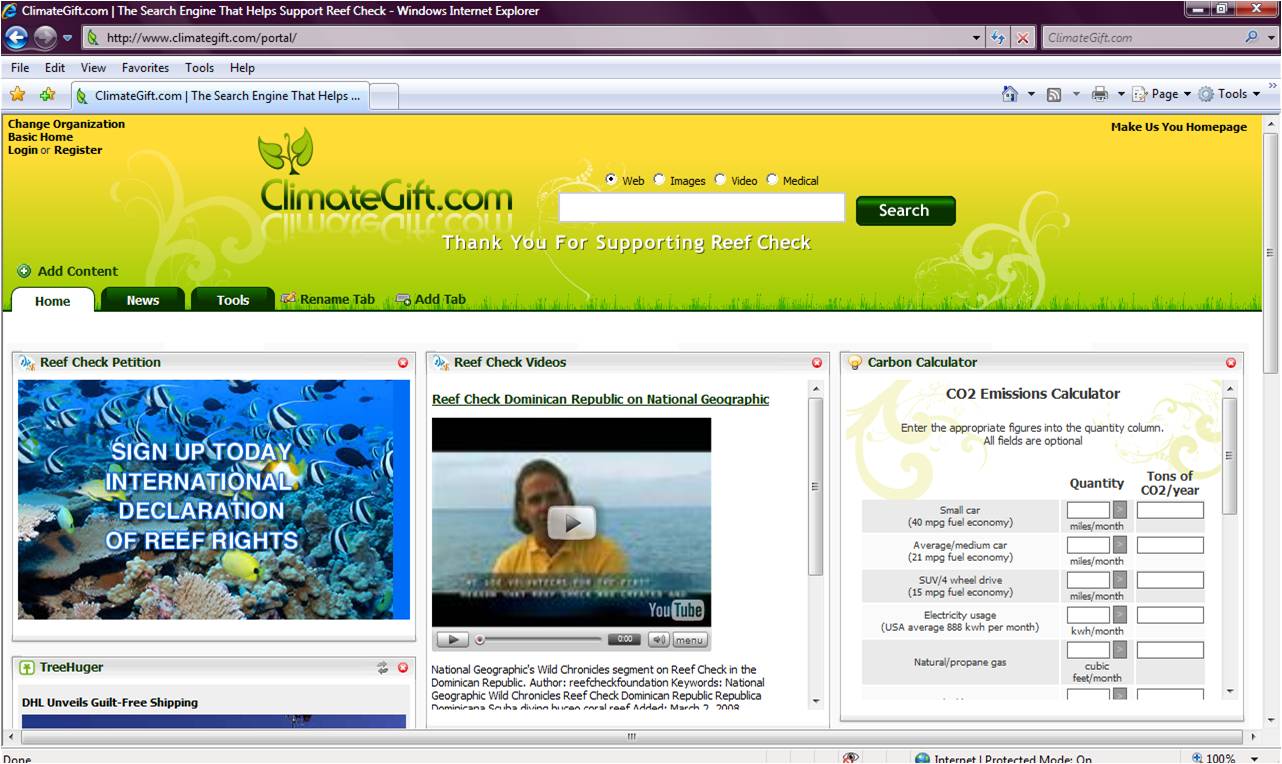
Task: Click the search magnifier in the browser search box
Action: pyautogui.click(x=1252, y=37)
